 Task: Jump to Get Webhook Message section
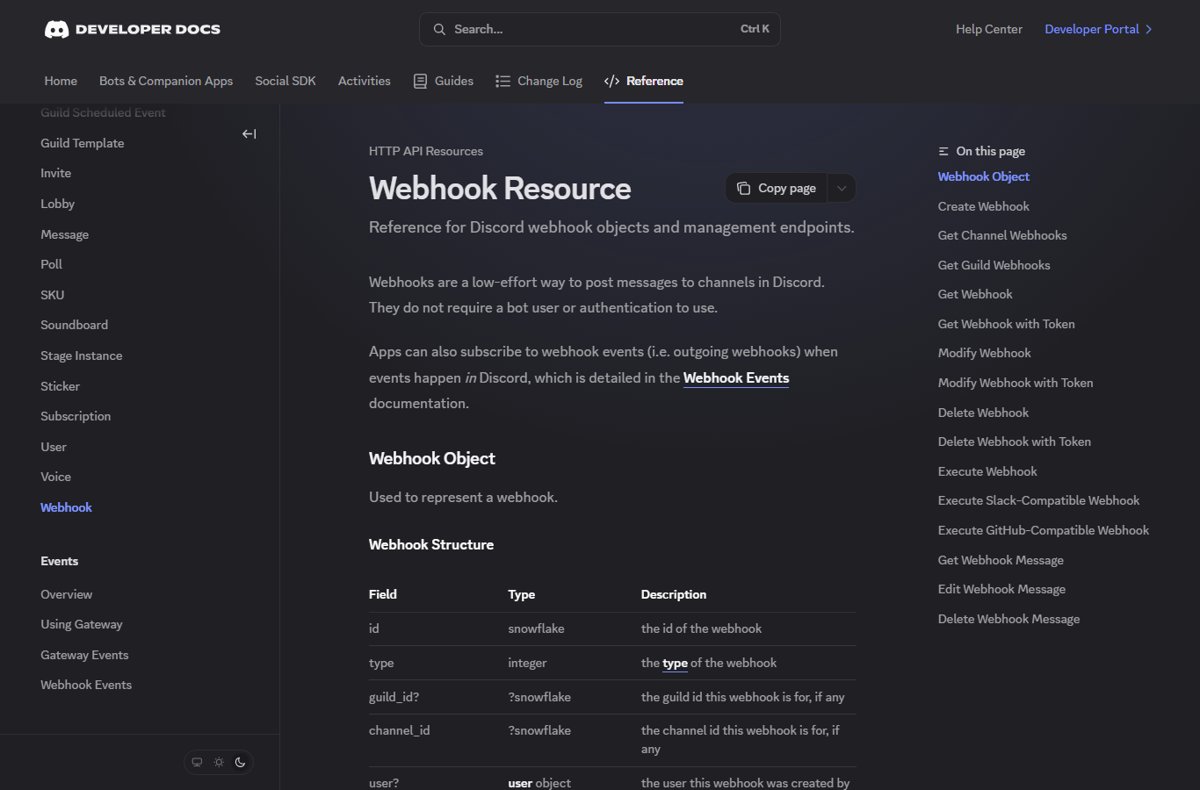(x=1000, y=560)
